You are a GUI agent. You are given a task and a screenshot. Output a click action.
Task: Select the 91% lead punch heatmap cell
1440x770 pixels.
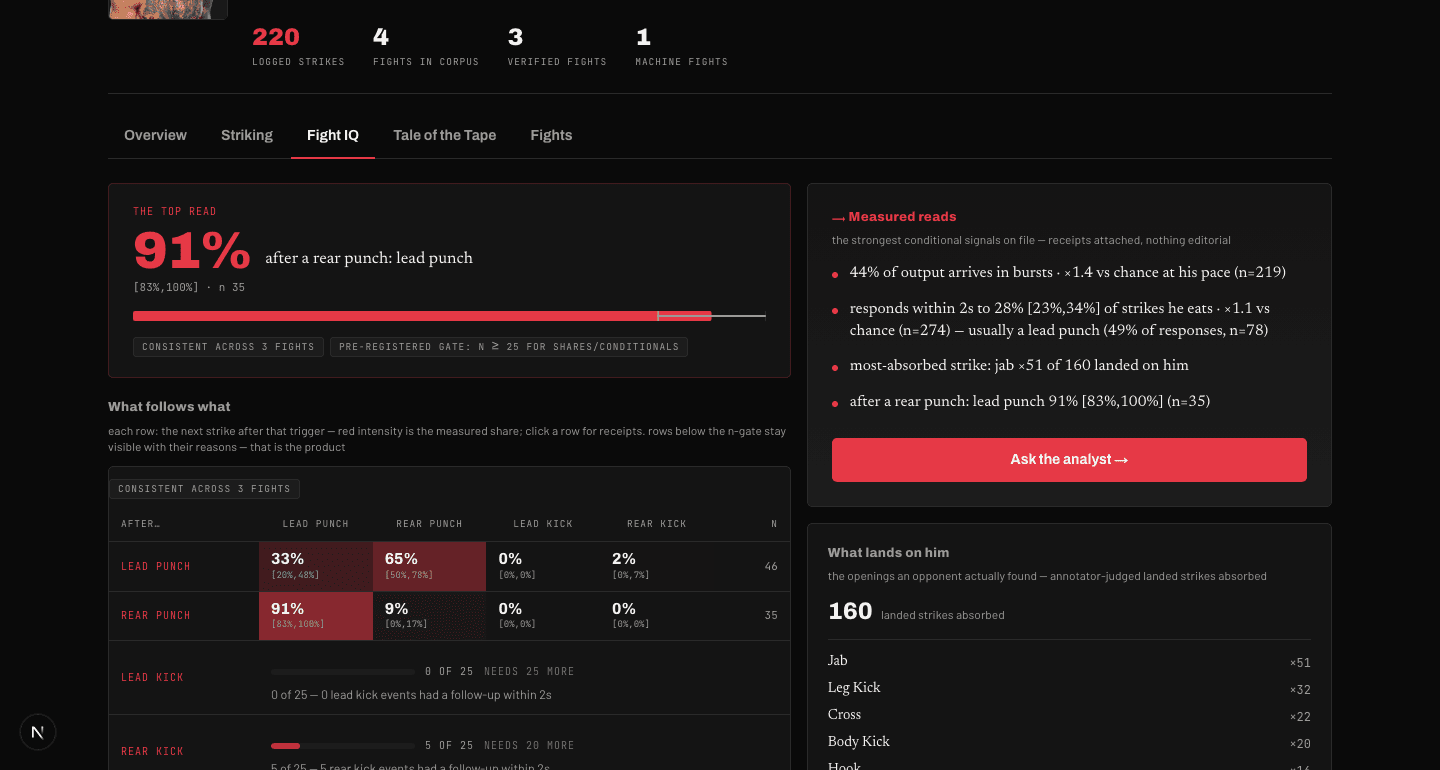[x=316, y=616]
